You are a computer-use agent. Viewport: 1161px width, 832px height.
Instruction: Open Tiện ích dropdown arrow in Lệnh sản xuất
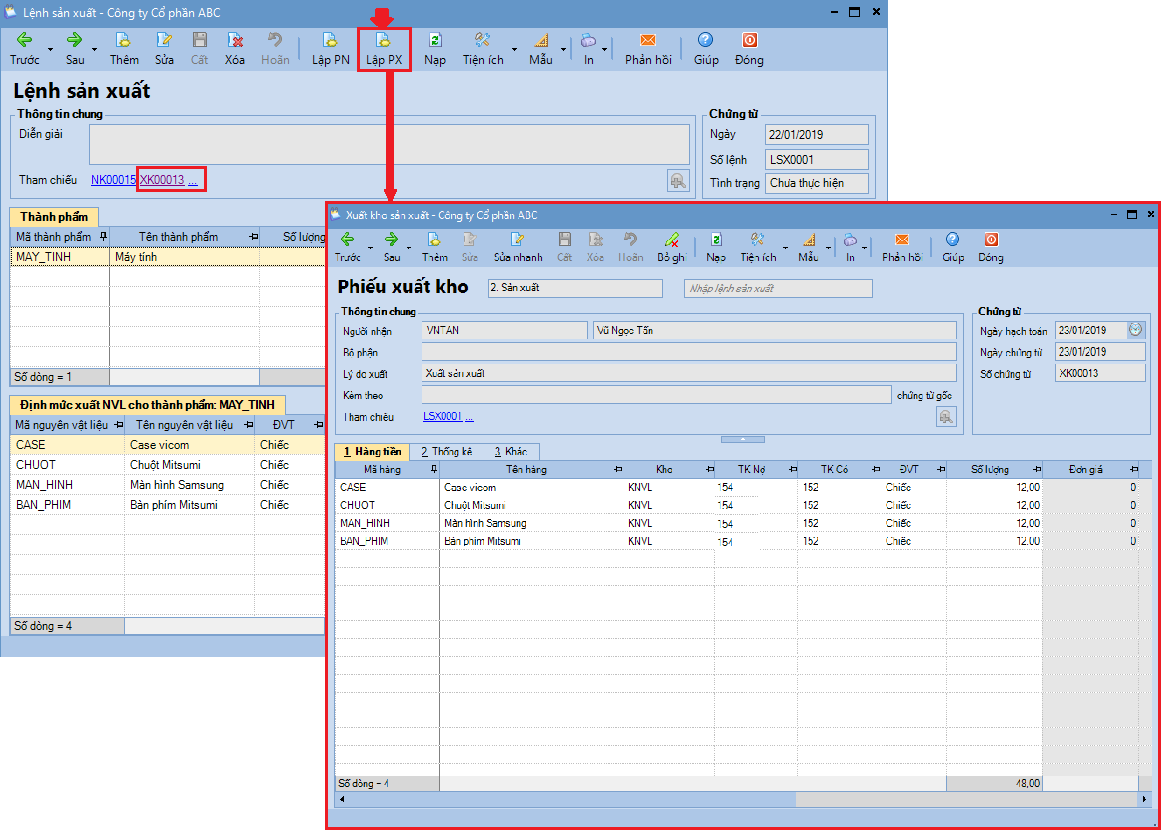point(515,49)
